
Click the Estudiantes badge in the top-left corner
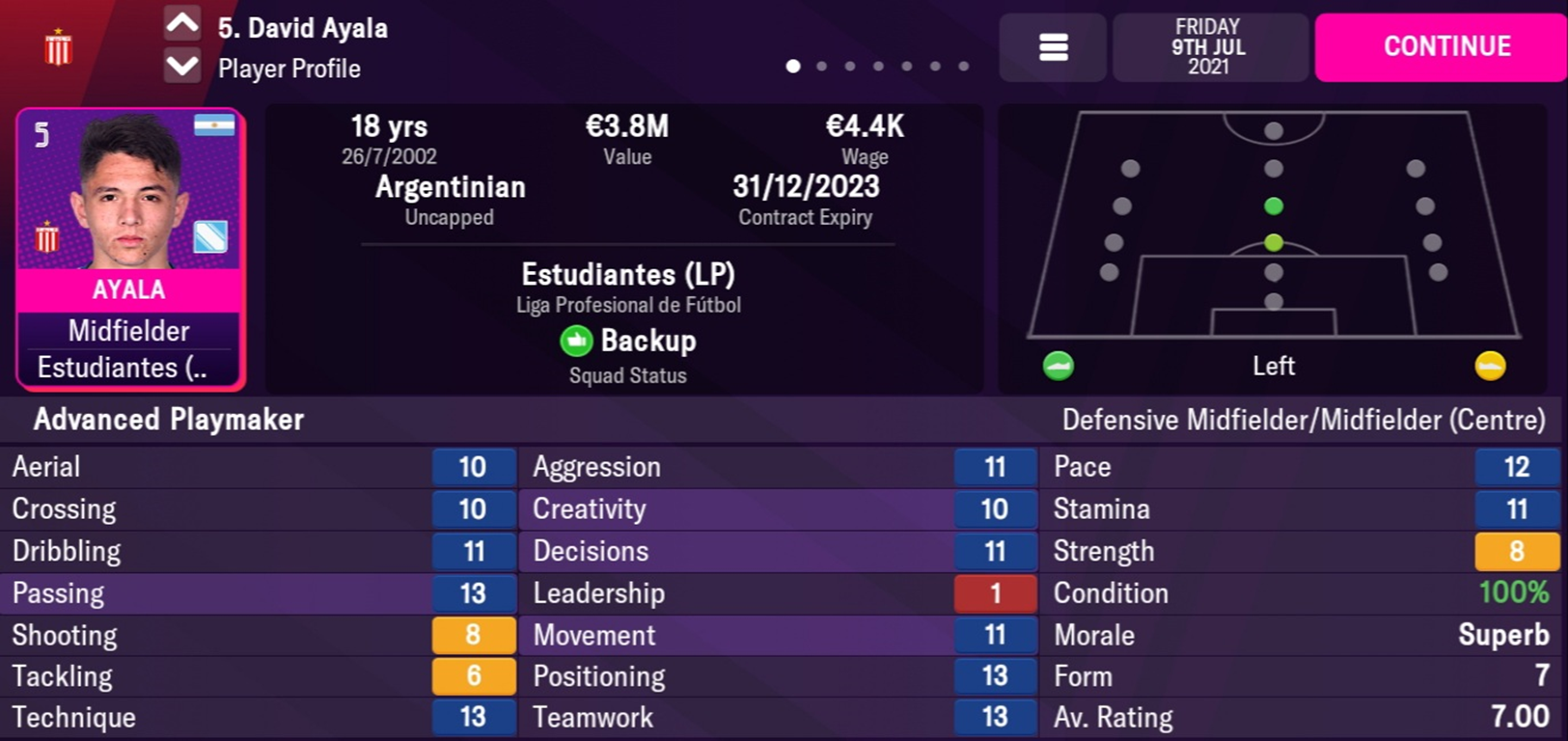click(x=58, y=46)
